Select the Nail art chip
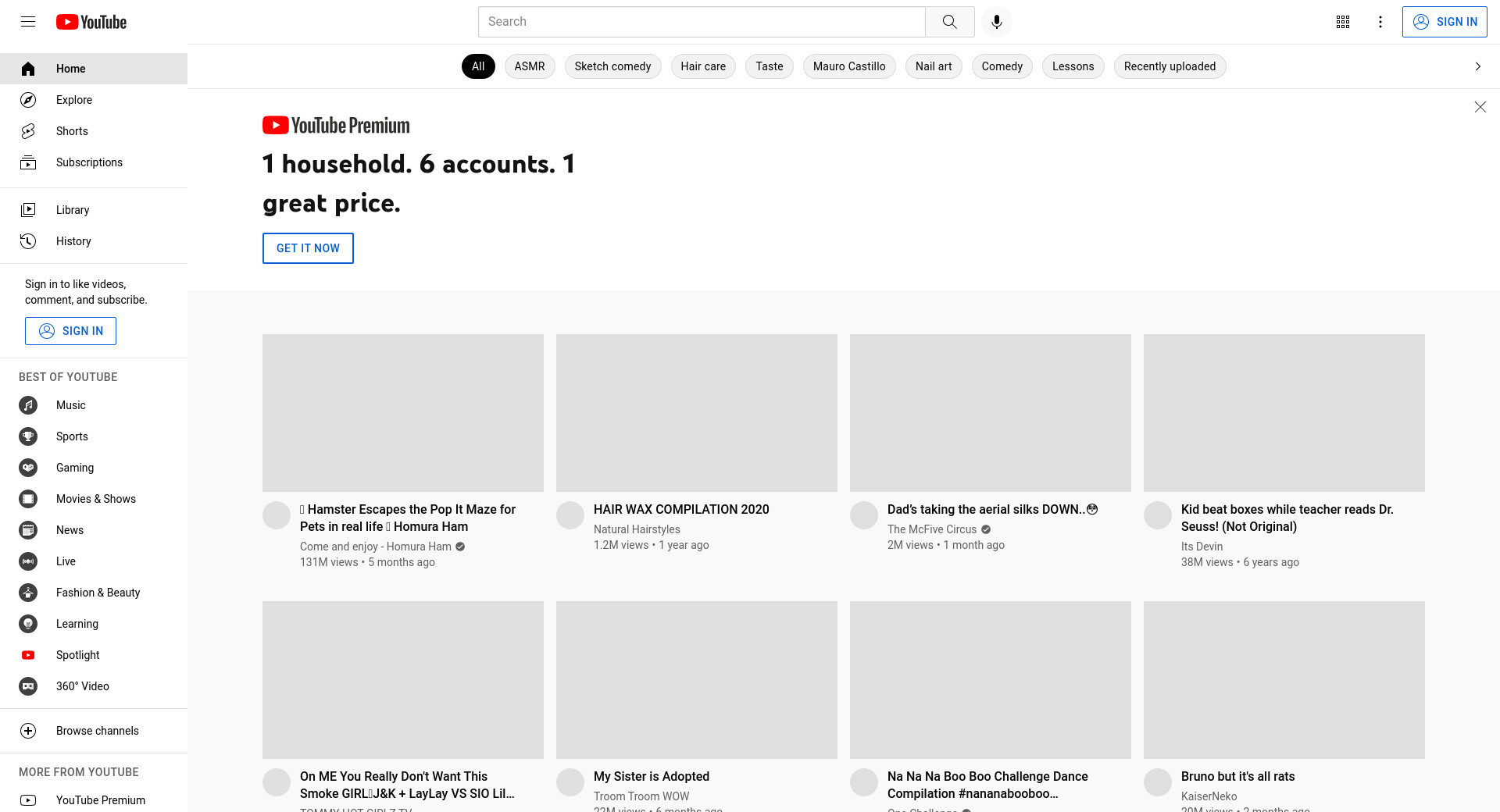The height and width of the screenshot is (812, 1500). click(x=934, y=66)
